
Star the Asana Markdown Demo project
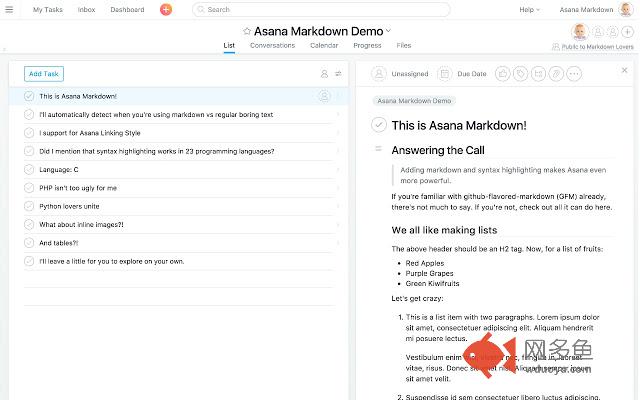pos(247,31)
